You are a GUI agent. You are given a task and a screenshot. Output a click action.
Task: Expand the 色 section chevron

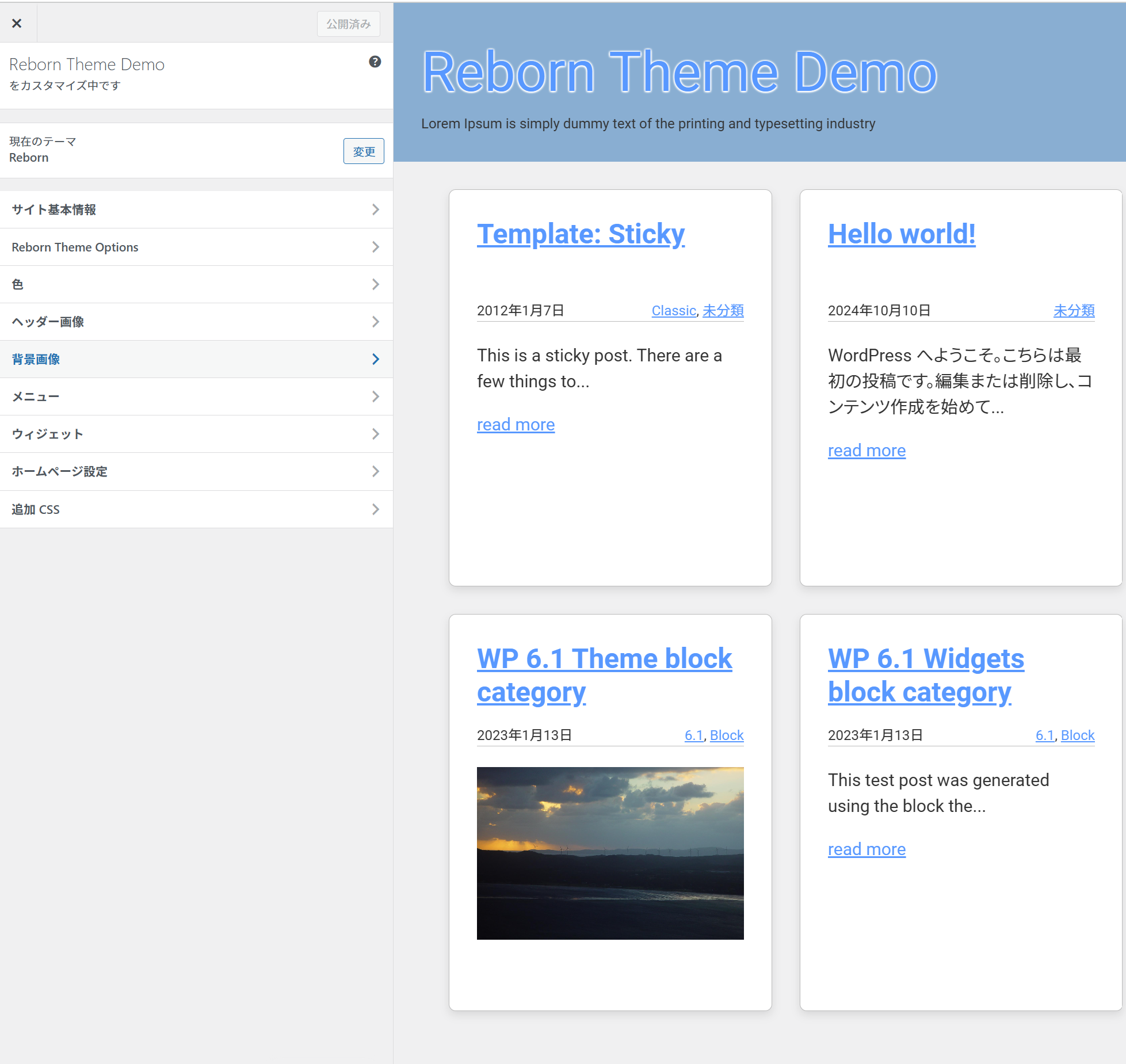tap(375, 284)
